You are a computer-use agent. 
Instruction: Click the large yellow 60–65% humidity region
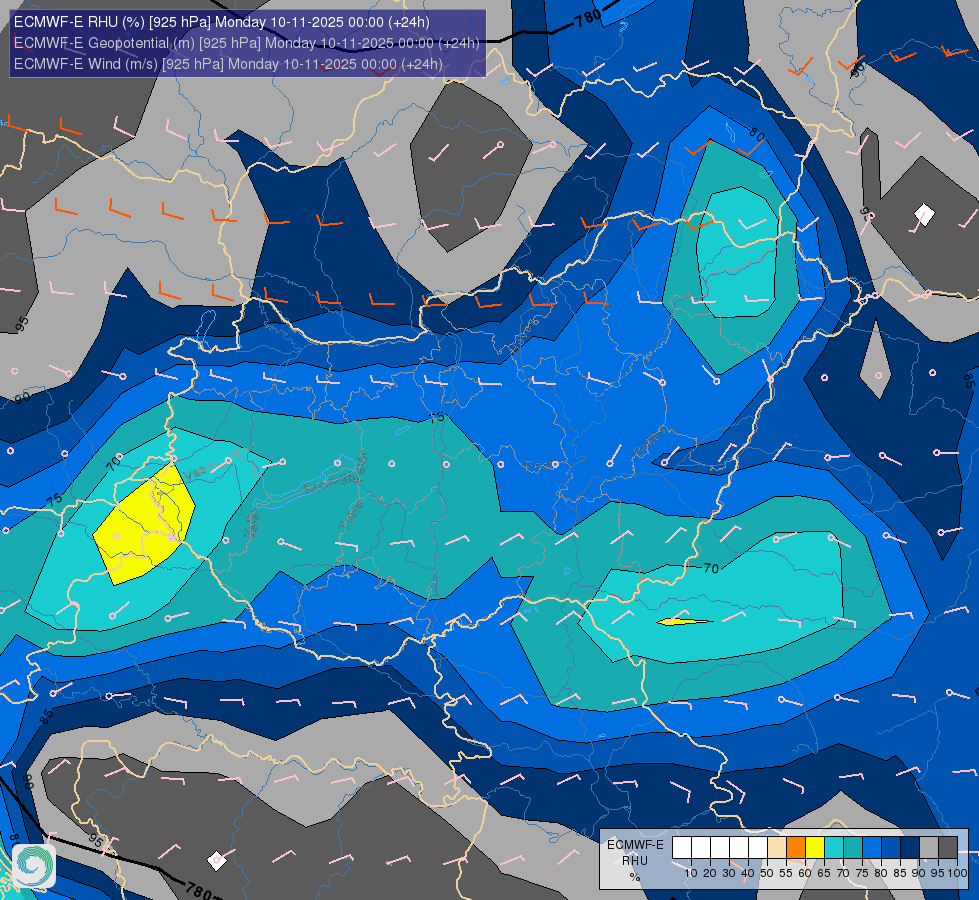[145, 526]
